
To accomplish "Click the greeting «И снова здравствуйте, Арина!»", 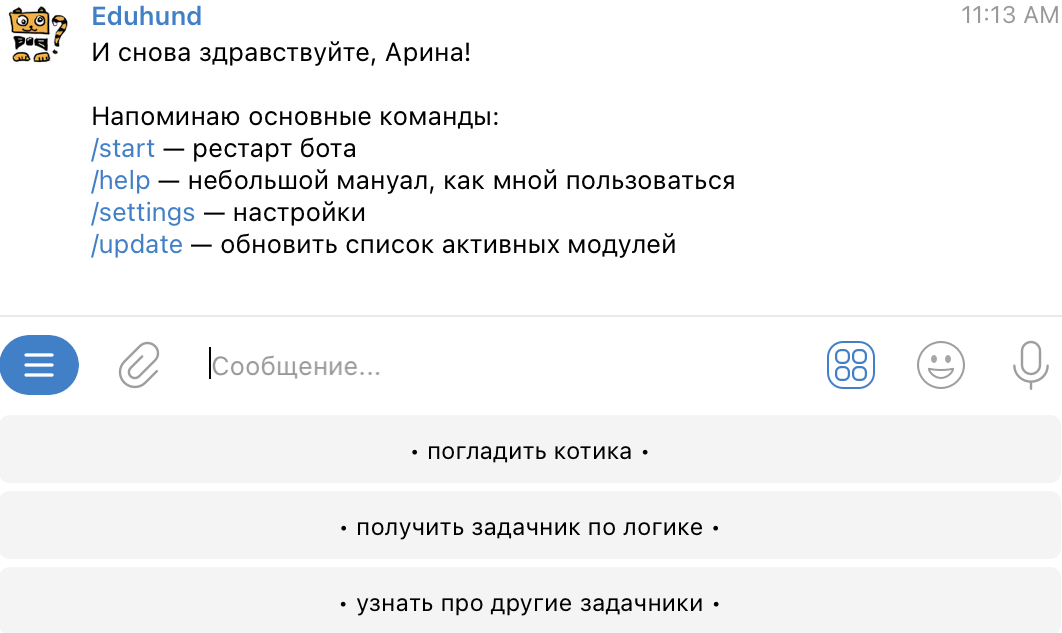I will coord(281,52).
